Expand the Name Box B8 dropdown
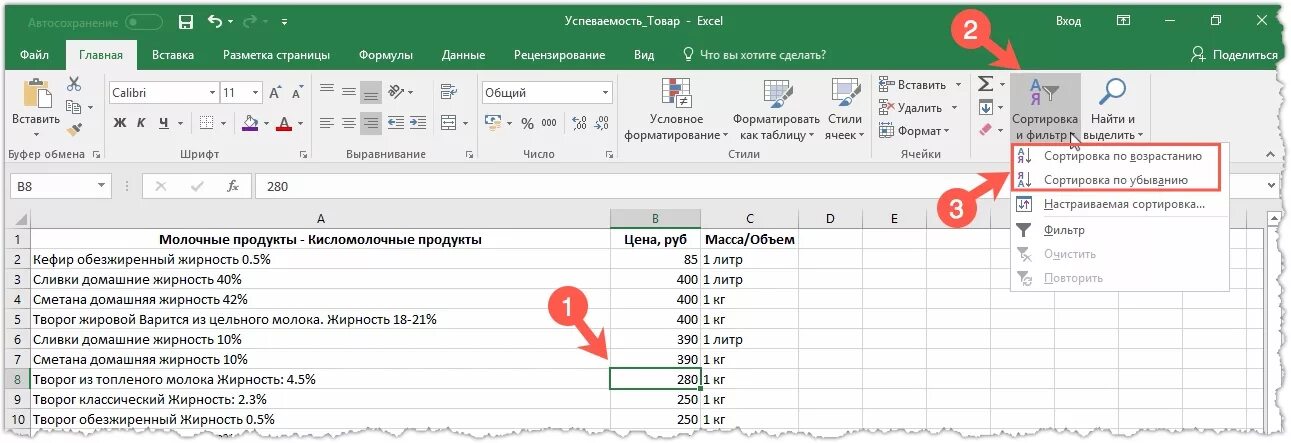 [x=102, y=186]
